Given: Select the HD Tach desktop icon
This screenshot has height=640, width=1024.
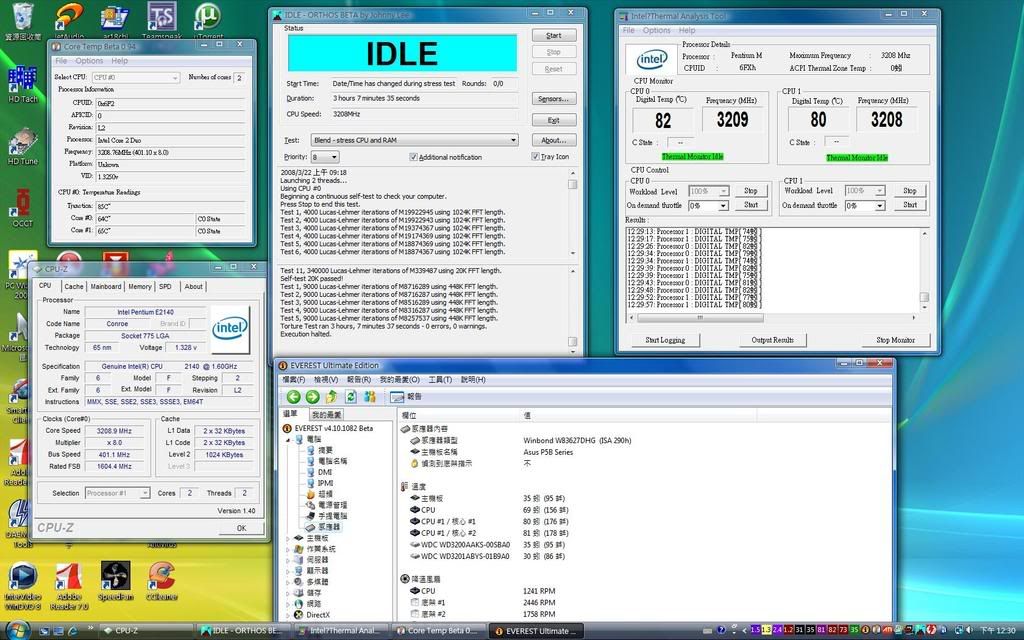Looking at the screenshot, I should point(23,84).
